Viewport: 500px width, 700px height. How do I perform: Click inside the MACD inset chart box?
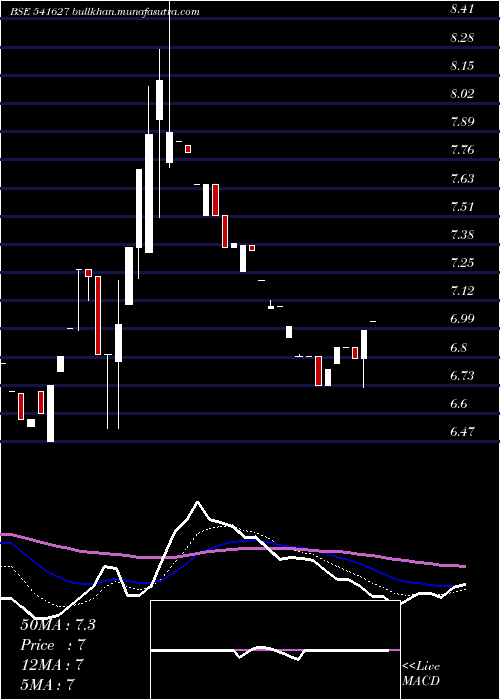coord(275,650)
